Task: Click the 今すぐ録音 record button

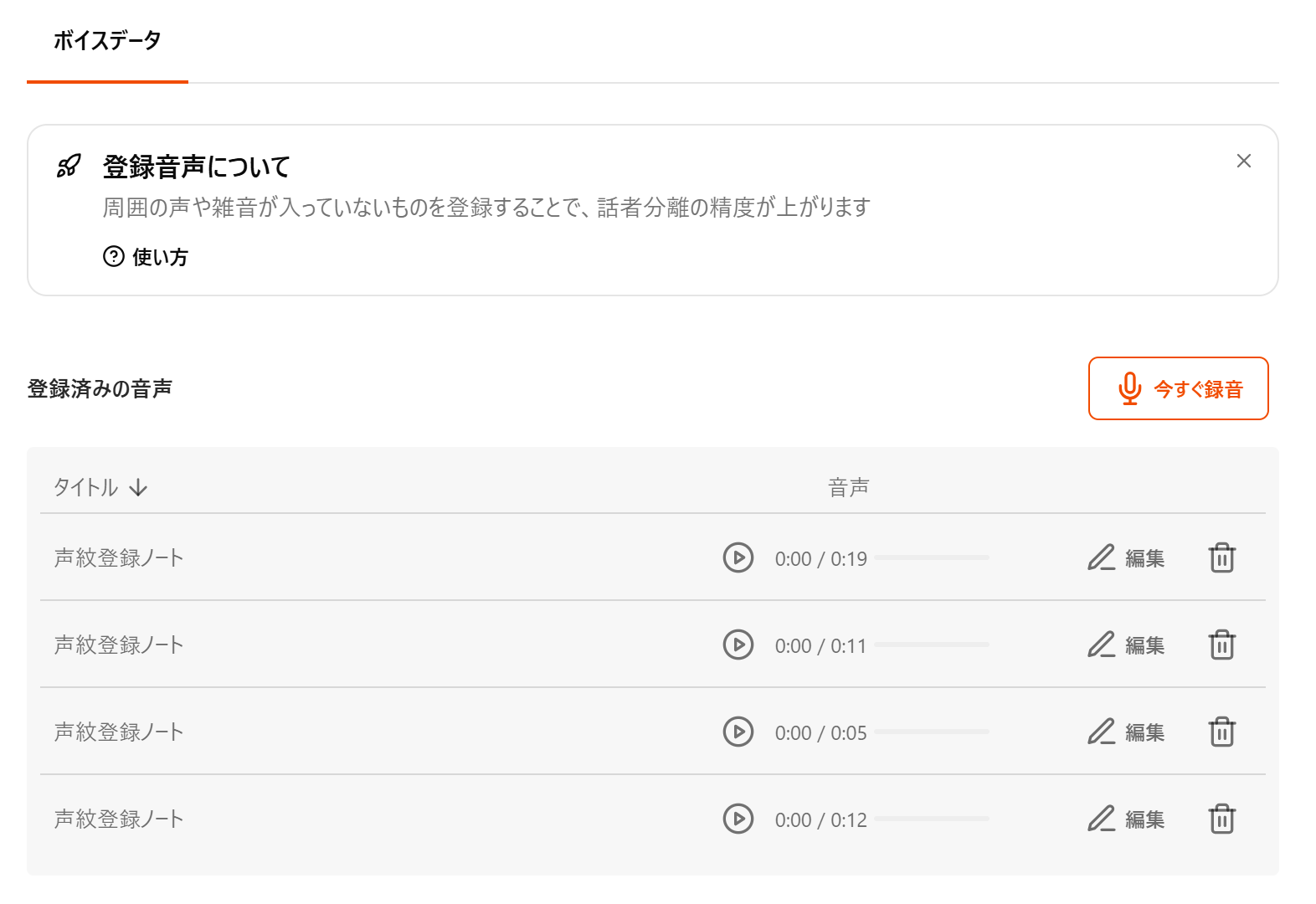Action: 1178,388
